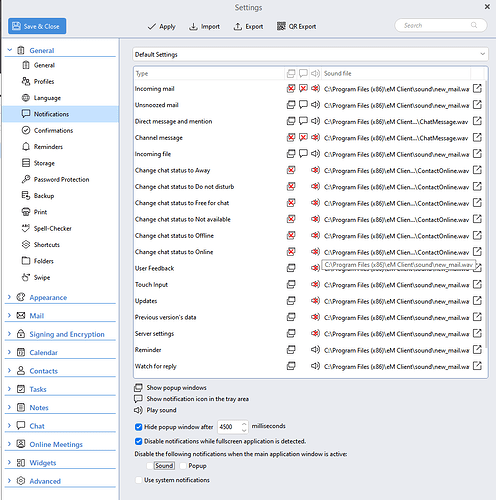Toggle popup for Change chat status to Online
Image resolution: width=496 pixels, height=500 pixels.
point(291,252)
